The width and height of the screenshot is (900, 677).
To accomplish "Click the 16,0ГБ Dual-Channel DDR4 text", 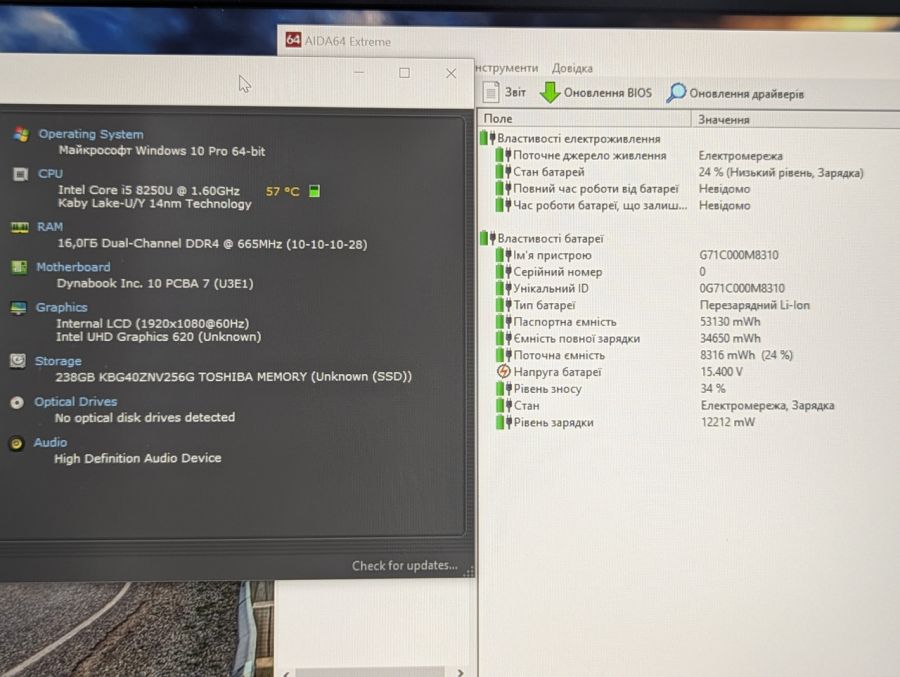I will click(212, 243).
